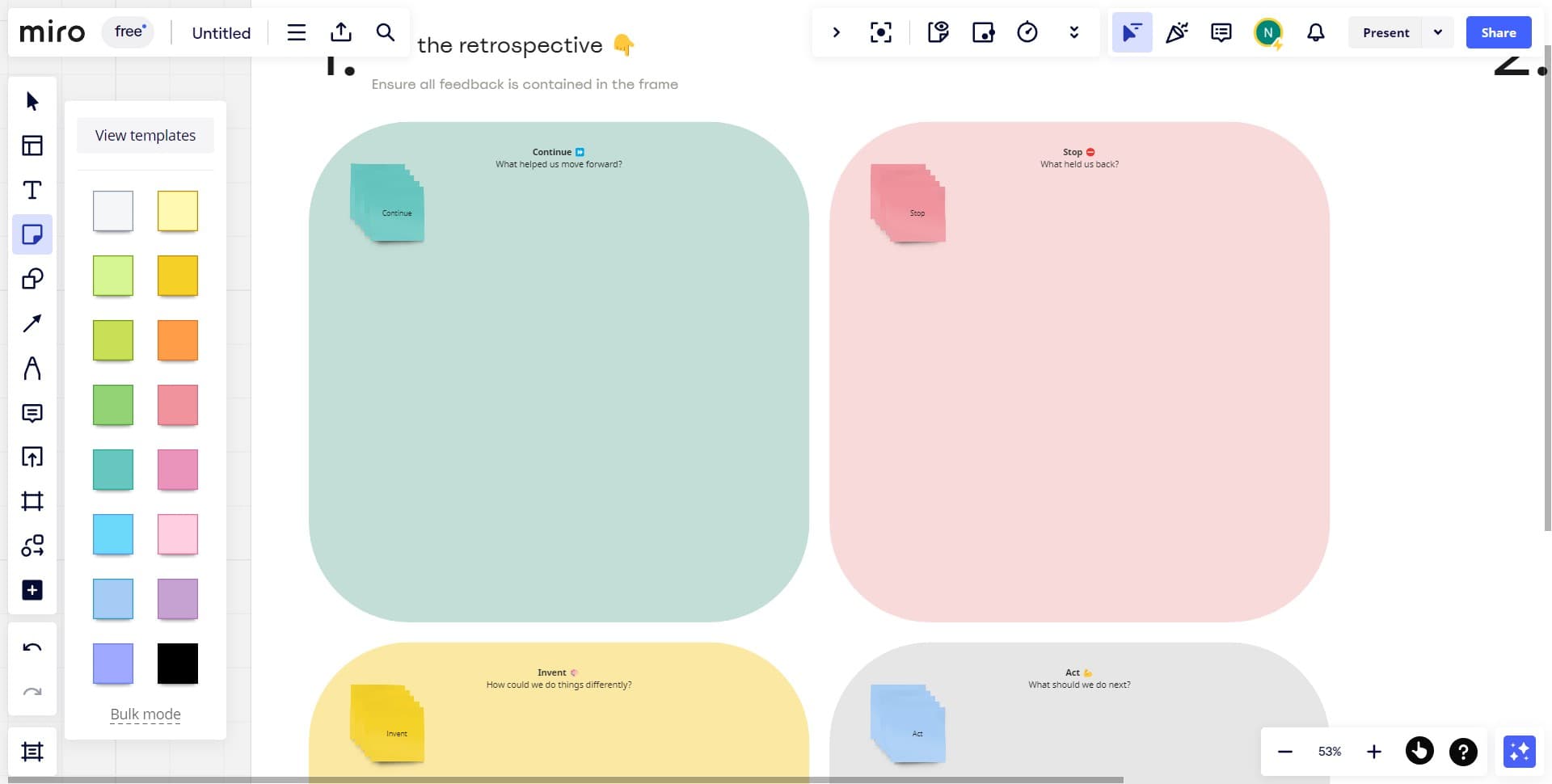Open the help menu

coord(1462,751)
